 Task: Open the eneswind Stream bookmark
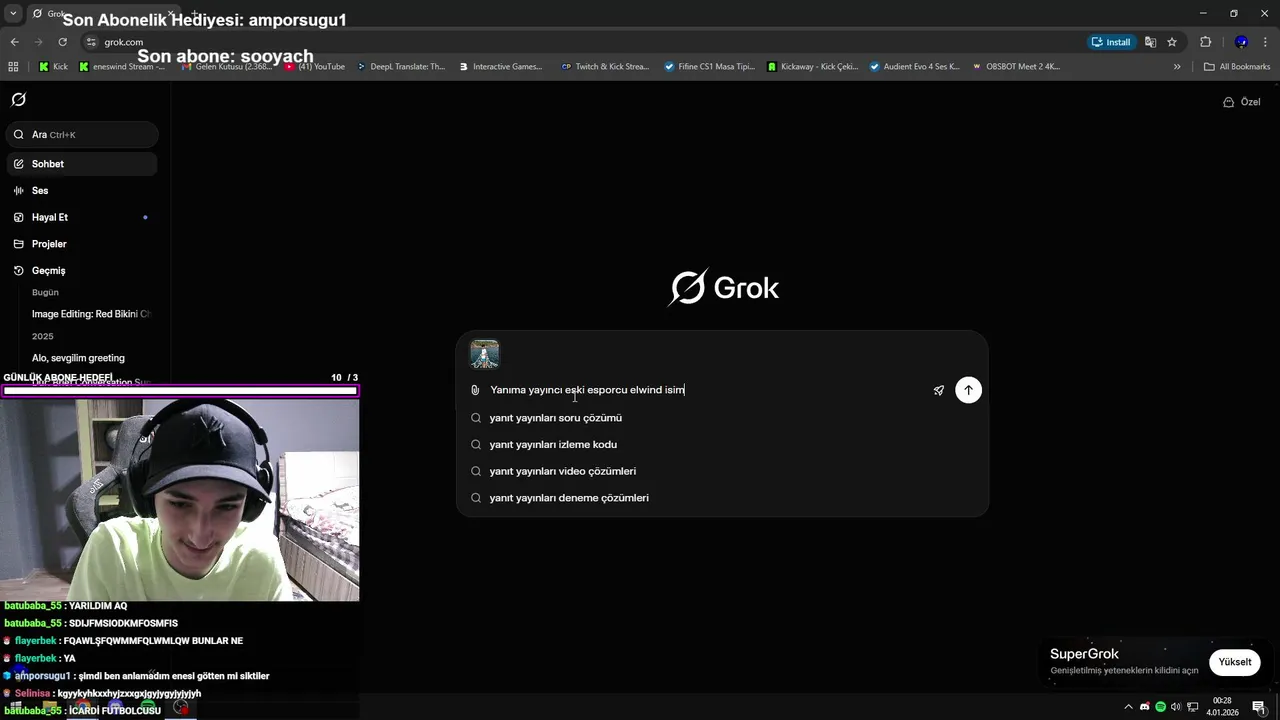pos(122,67)
